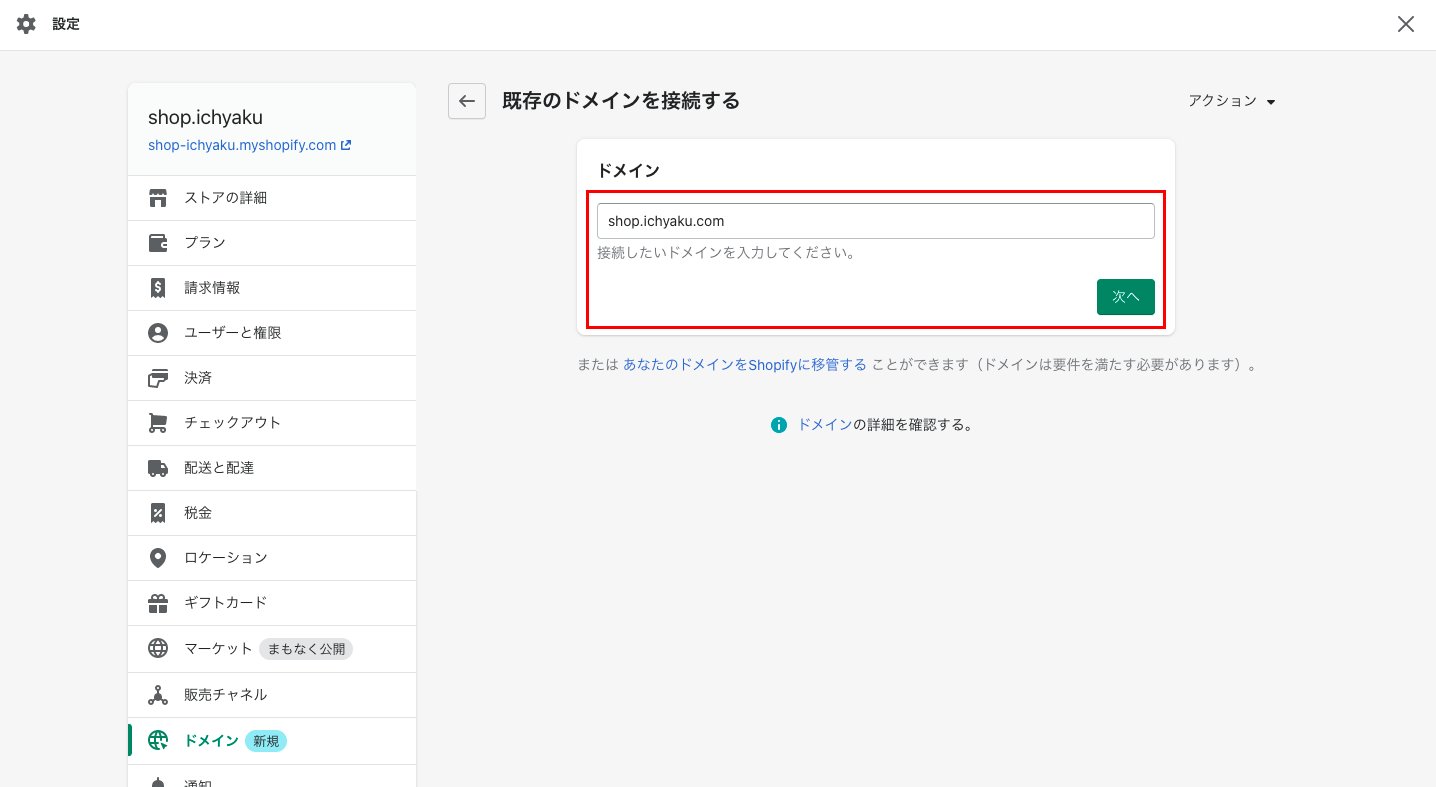Click the まもなく公開 badge
Image resolution: width=1436 pixels, height=787 pixels.
(306, 649)
